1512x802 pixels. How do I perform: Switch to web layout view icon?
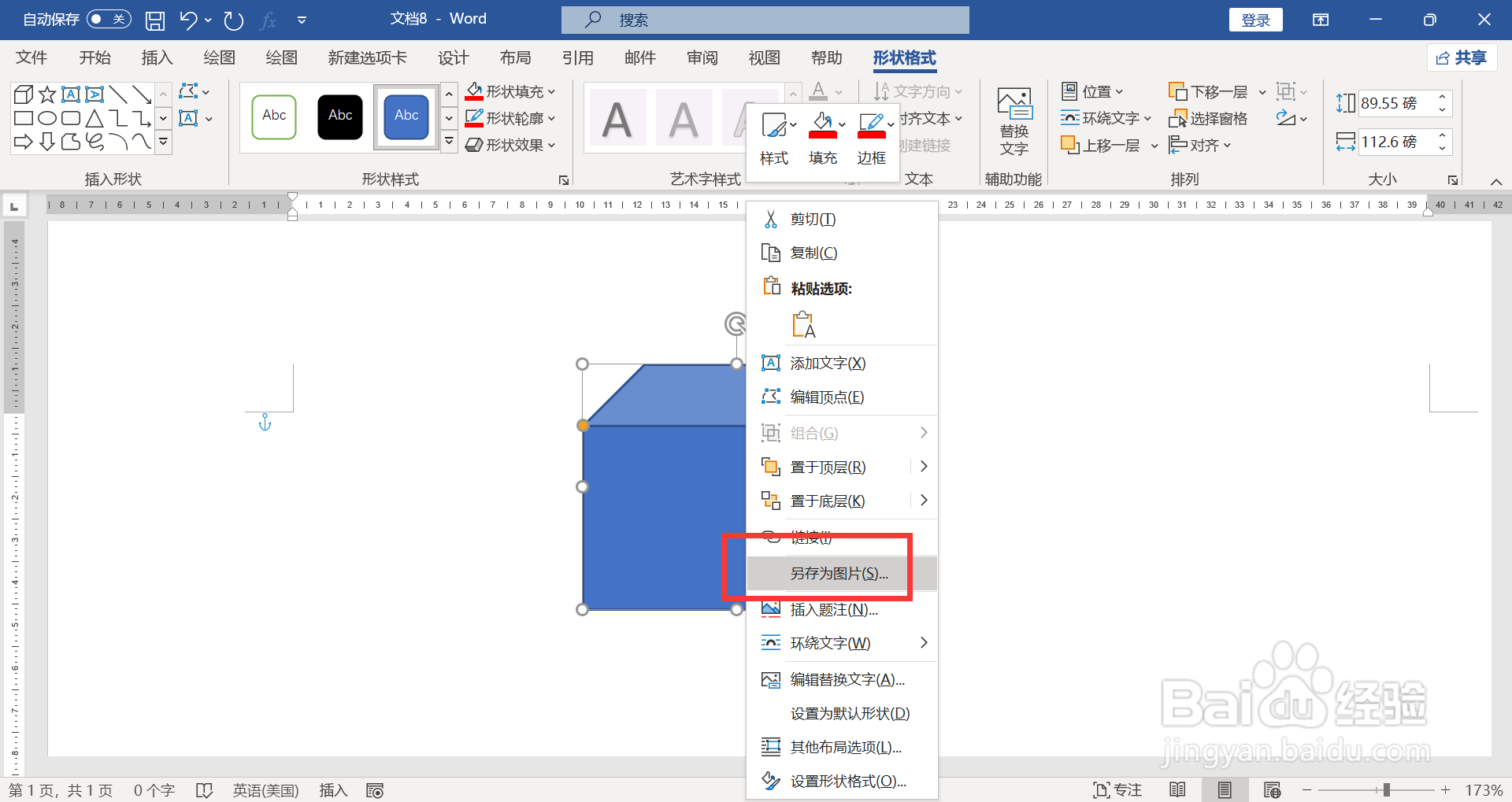[x=1272, y=790]
